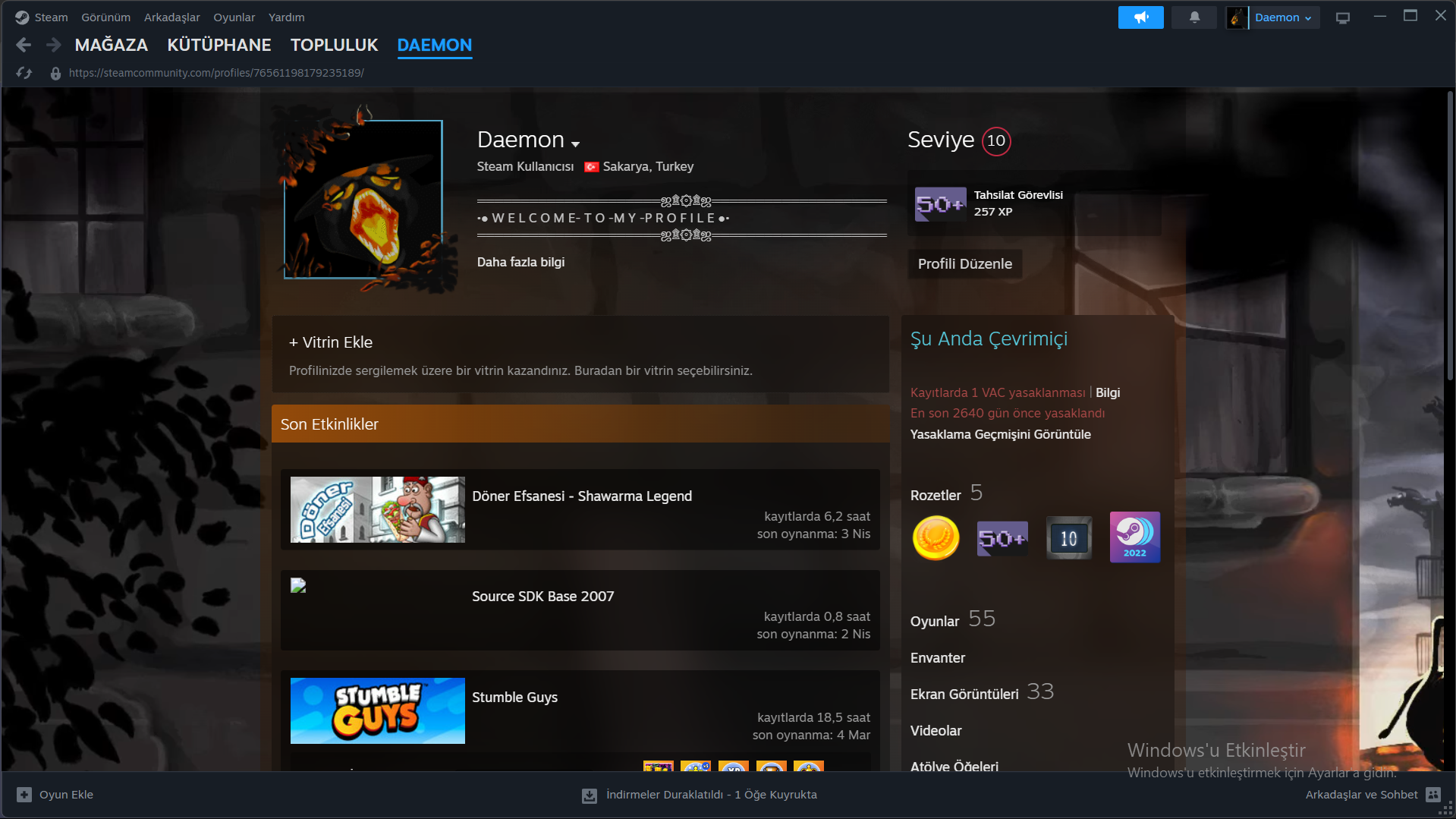
Task: Click + Vitrin Ekle
Action: (331, 343)
